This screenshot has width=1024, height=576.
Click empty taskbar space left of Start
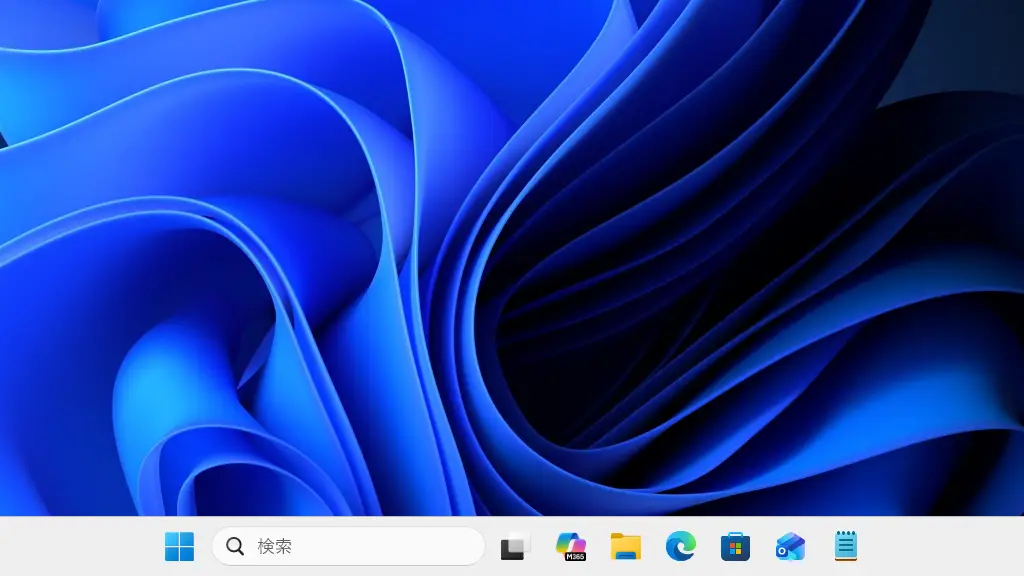point(80,546)
